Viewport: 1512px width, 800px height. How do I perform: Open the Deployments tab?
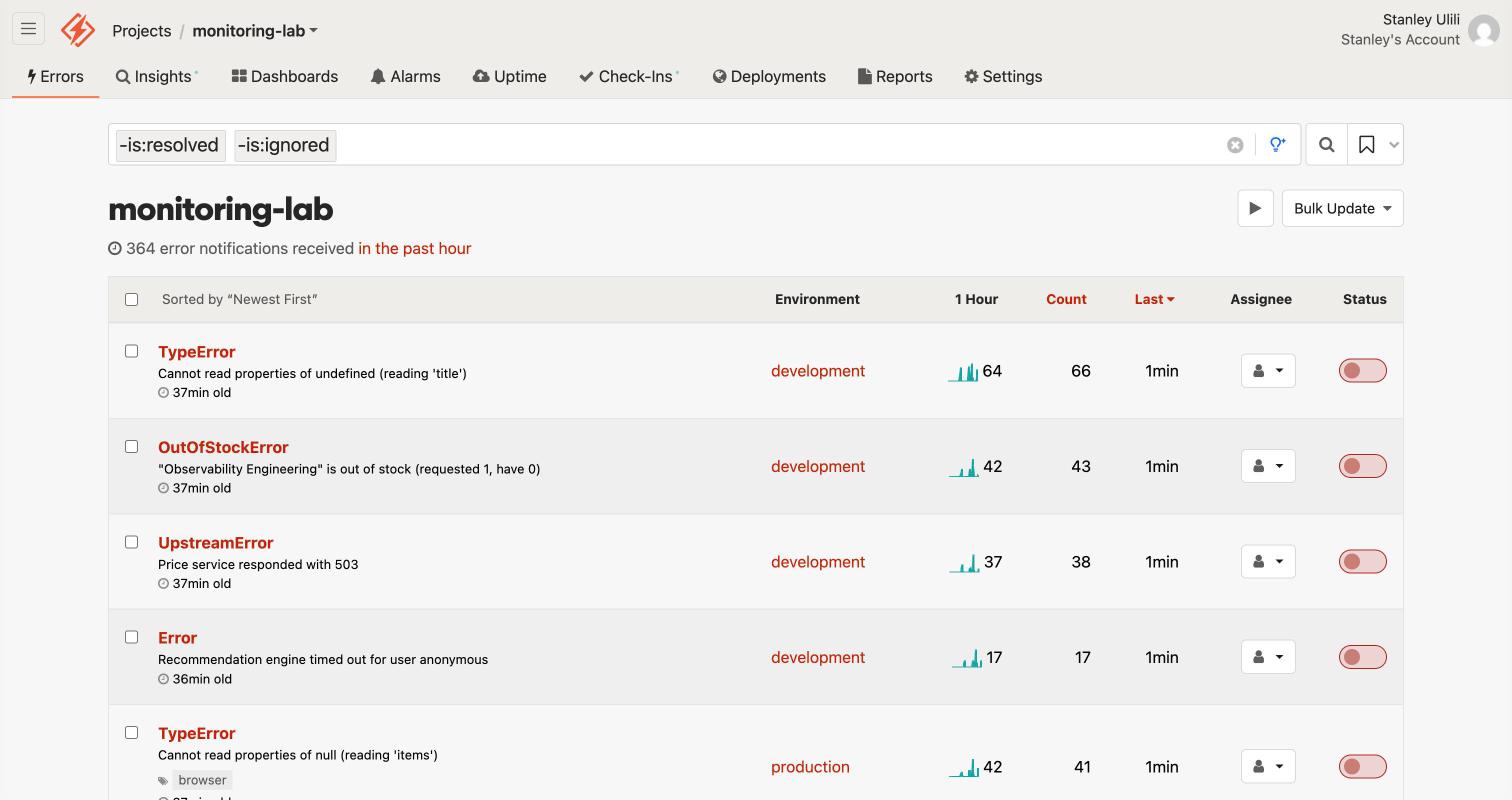[x=769, y=77]
